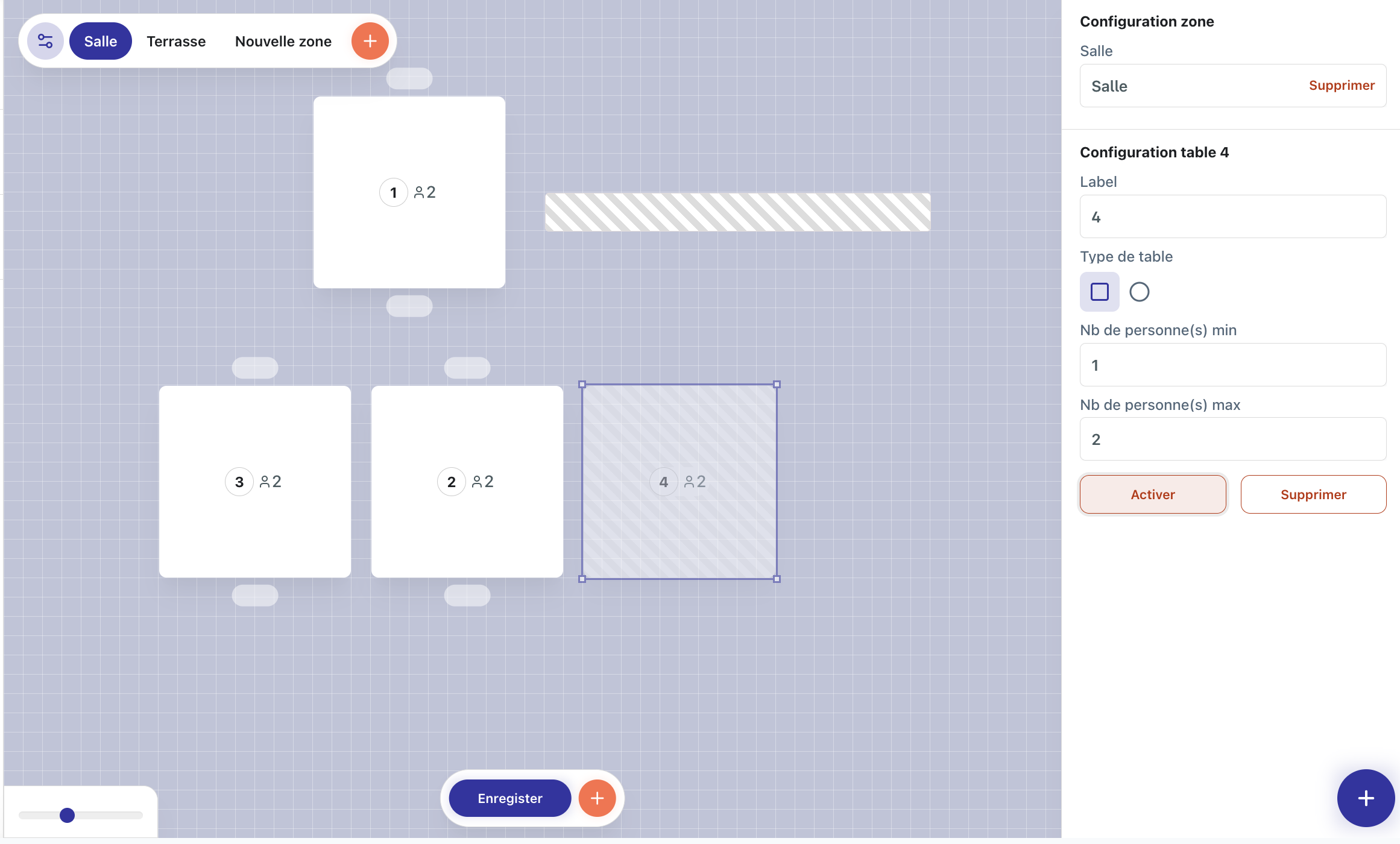The width and height of the screenshot is (1400, 844).
Task: Select the Salle zone tab
Action: click(x=100, y=41)
